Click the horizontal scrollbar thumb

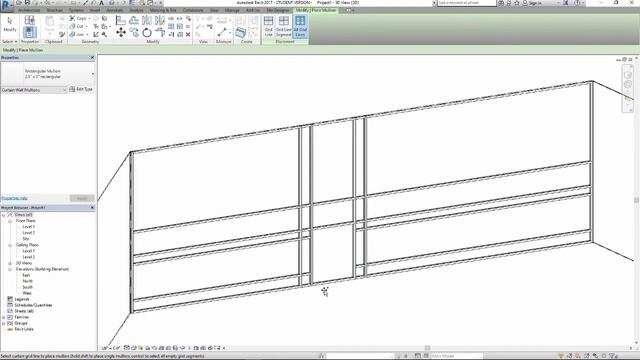coord(427,348)
